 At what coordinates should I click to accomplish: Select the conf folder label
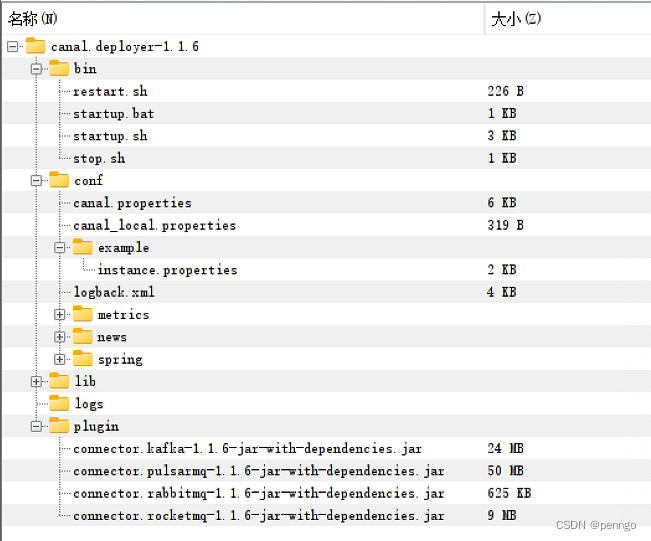pos(88,181)
